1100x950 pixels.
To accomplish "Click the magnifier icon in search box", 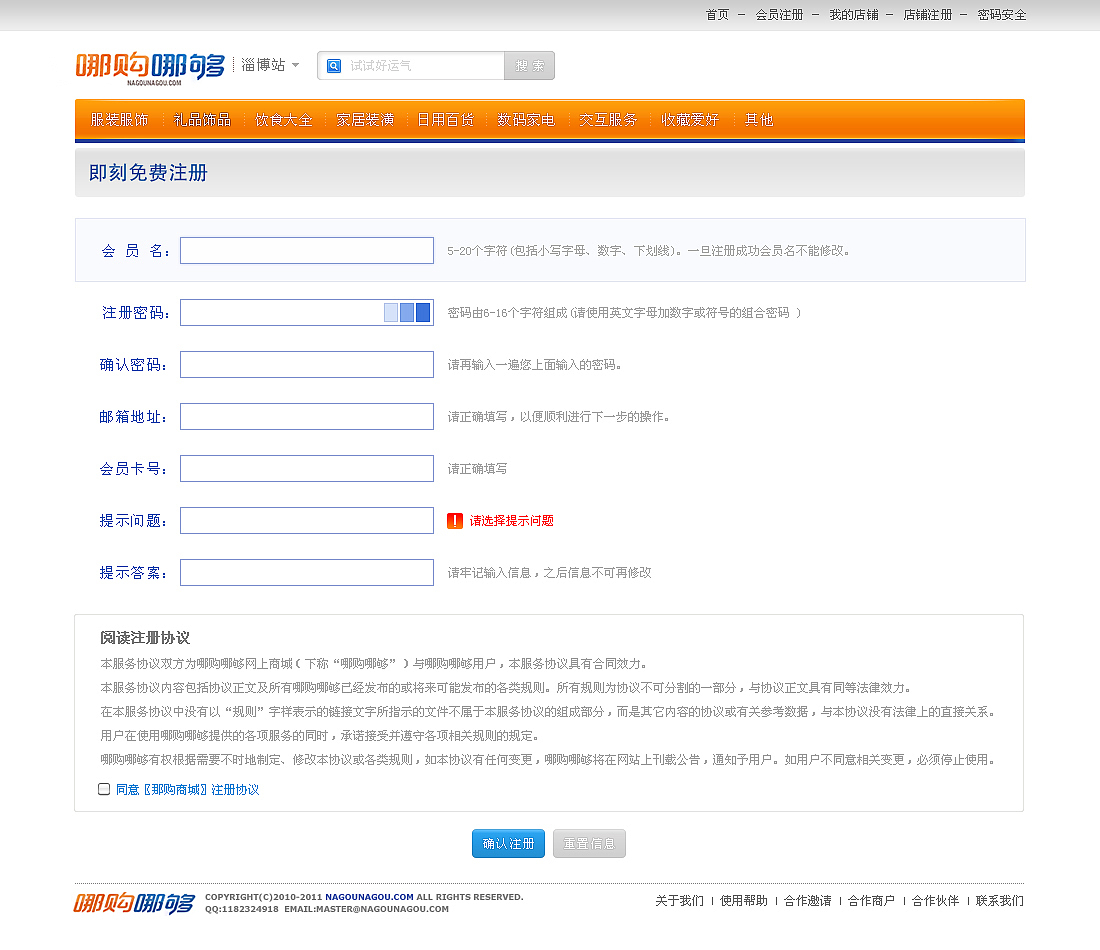I will pos(334,66).
